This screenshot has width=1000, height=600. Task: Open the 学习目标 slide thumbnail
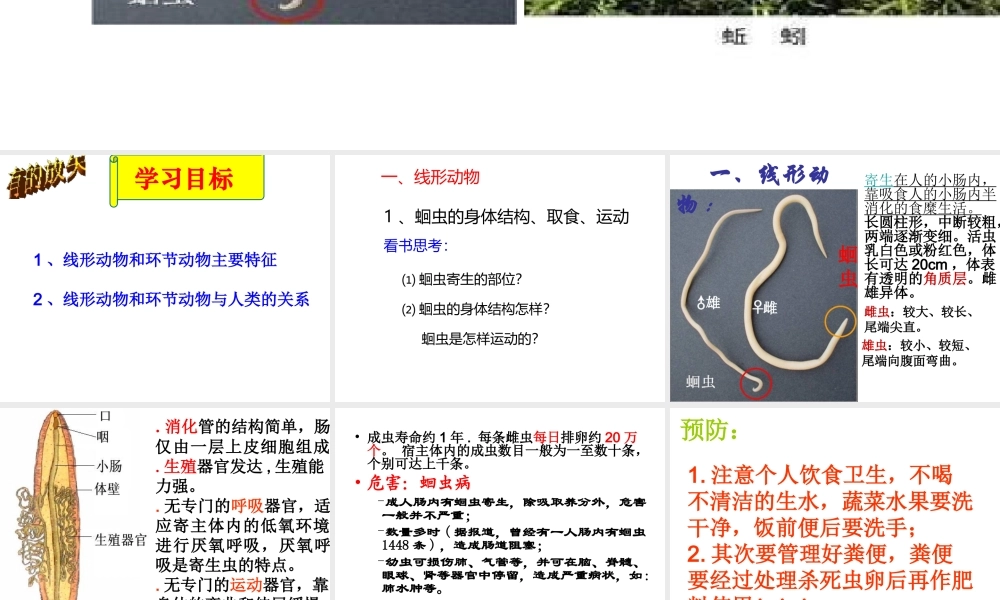click(x=165, y=278)
